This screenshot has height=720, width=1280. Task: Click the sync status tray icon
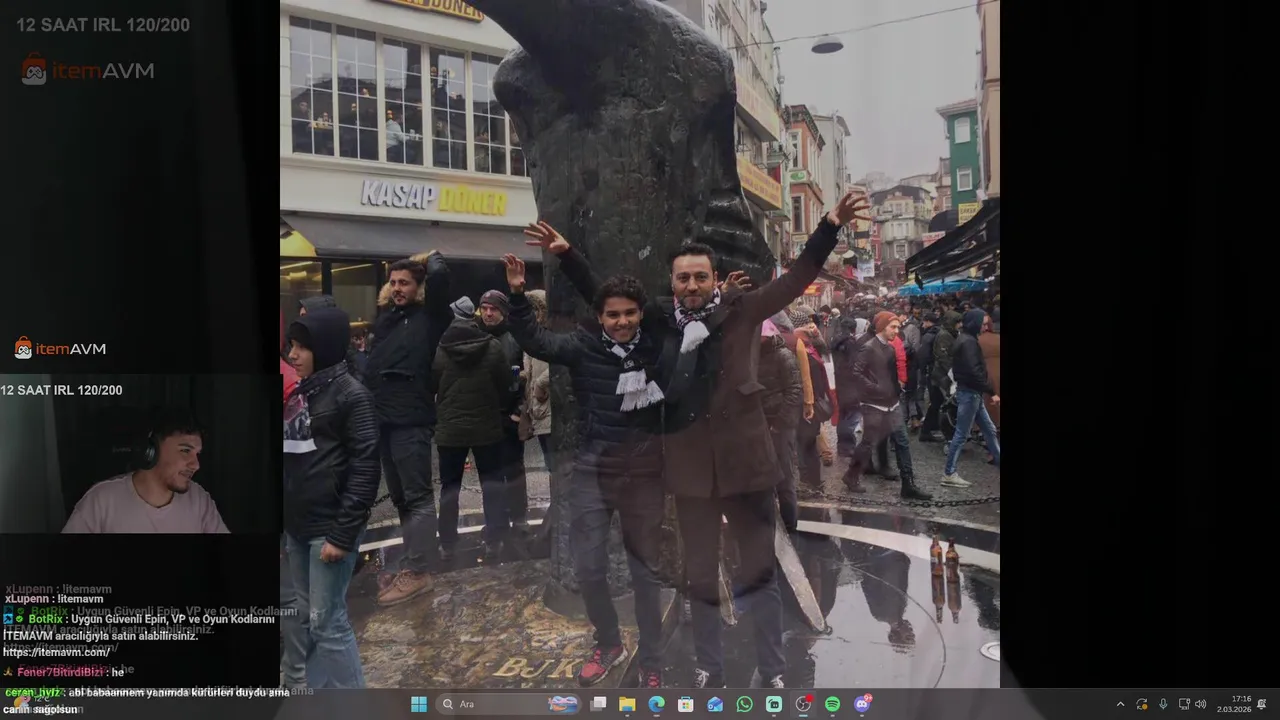tap(1141, 704)
